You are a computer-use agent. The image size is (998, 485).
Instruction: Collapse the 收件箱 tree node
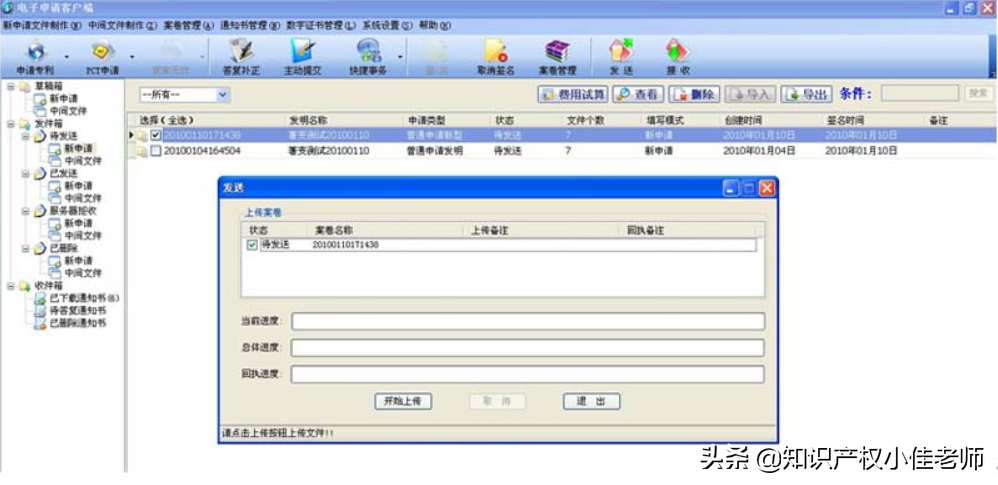(11, 286)
